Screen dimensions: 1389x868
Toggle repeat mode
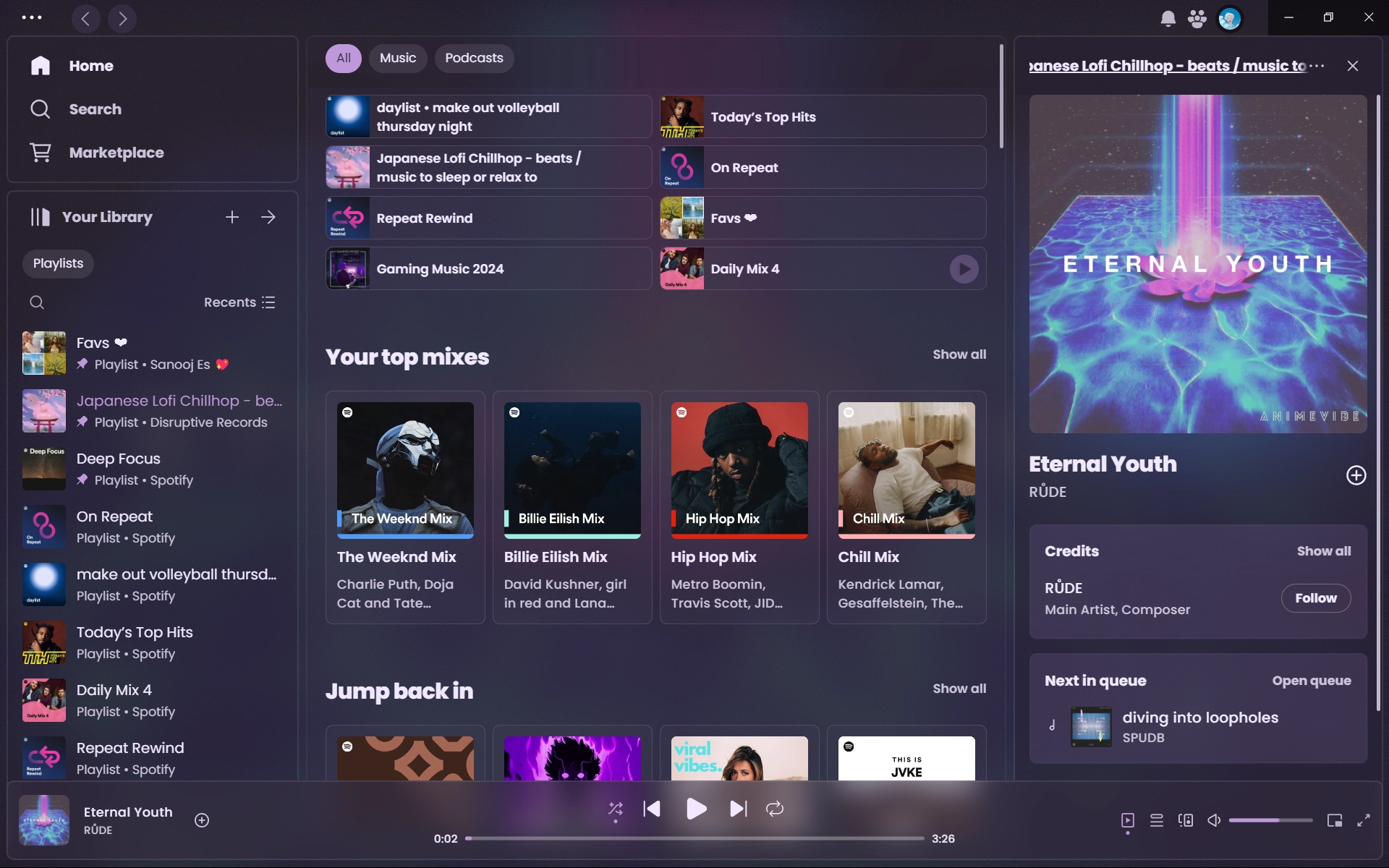coord(775,809)
